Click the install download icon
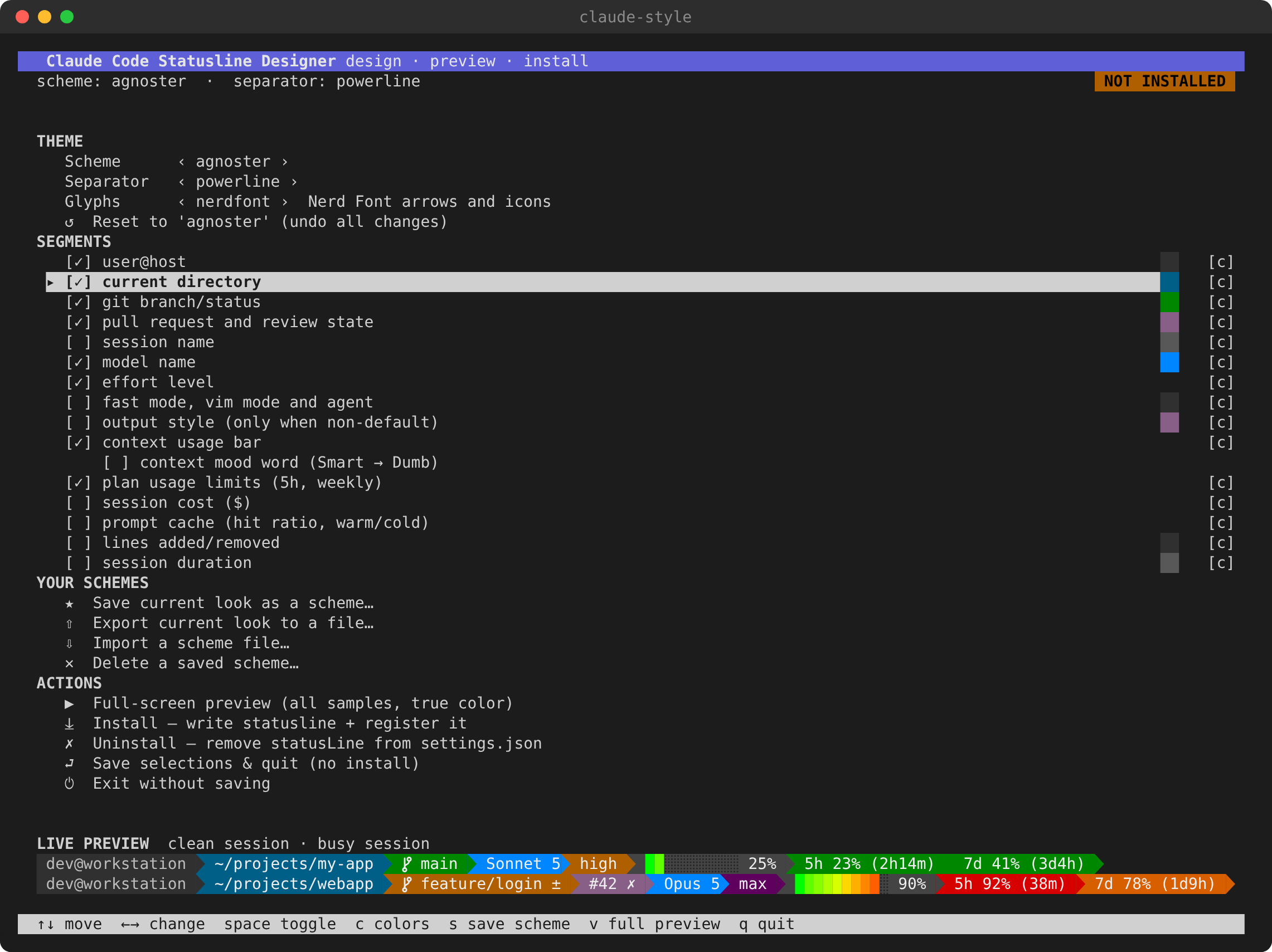Screen dimensions: 1272x952 (x=69, y=724)
